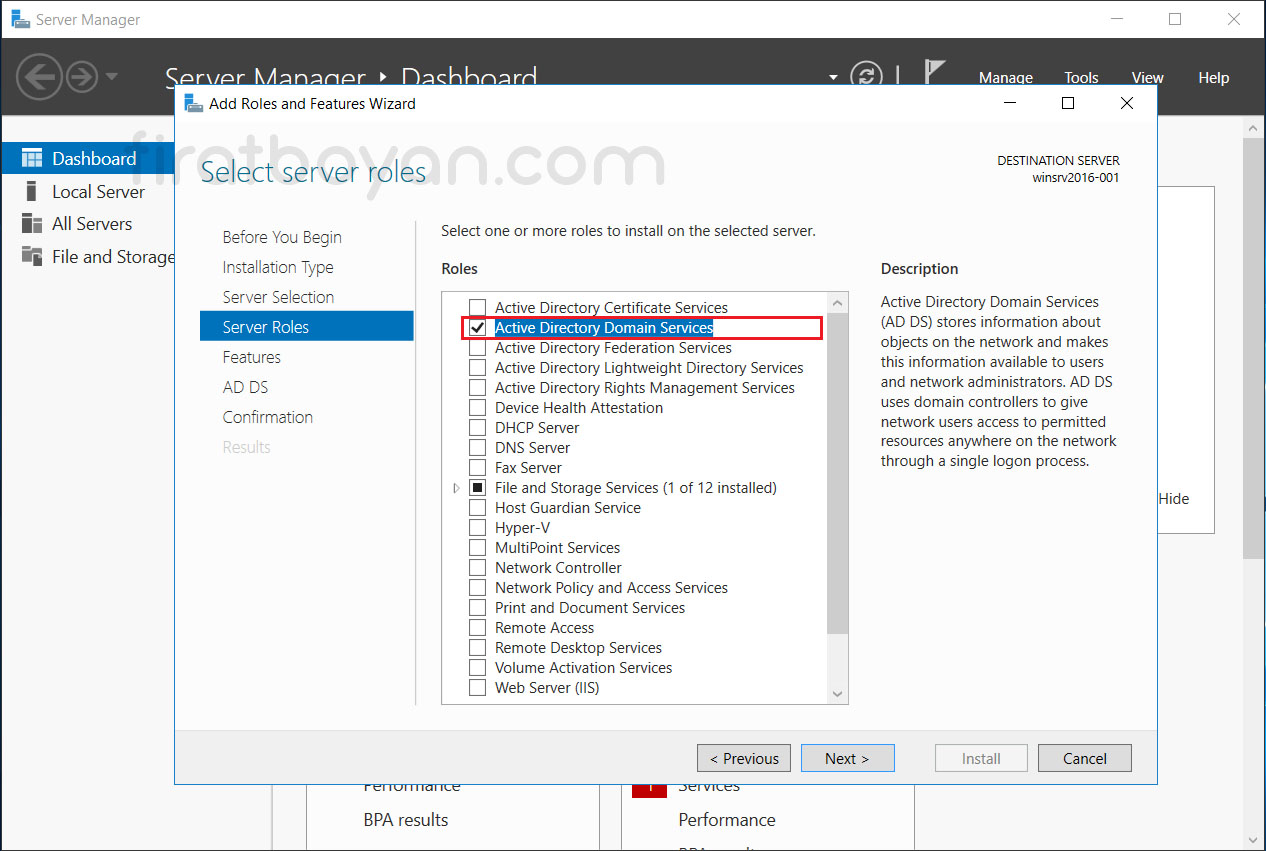Click the wizard title bar icon
The height and width of the screenshot is (851, 1266).
[193, 103]
